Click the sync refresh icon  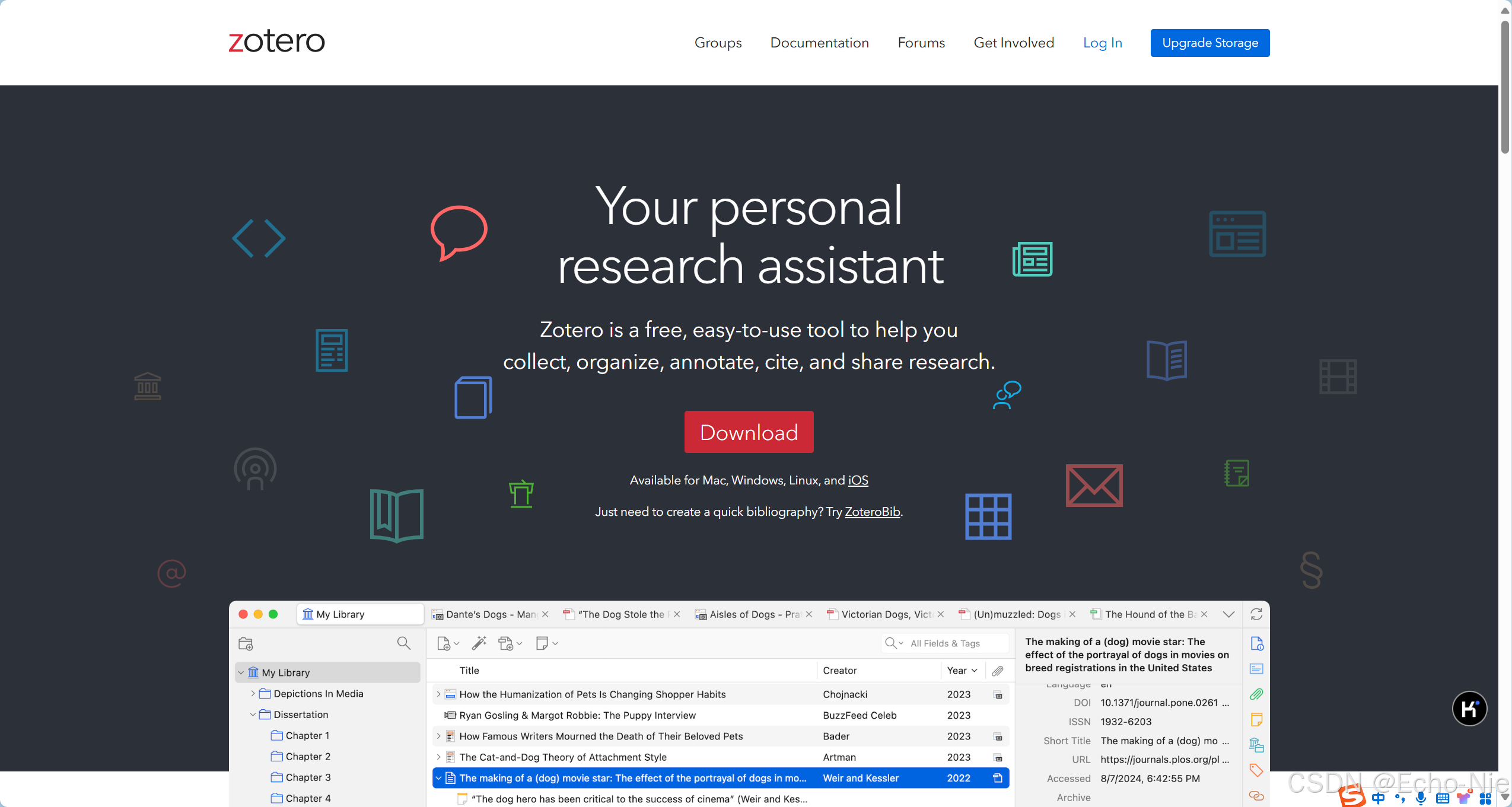pyautogui.click(x=1256, y=614)
